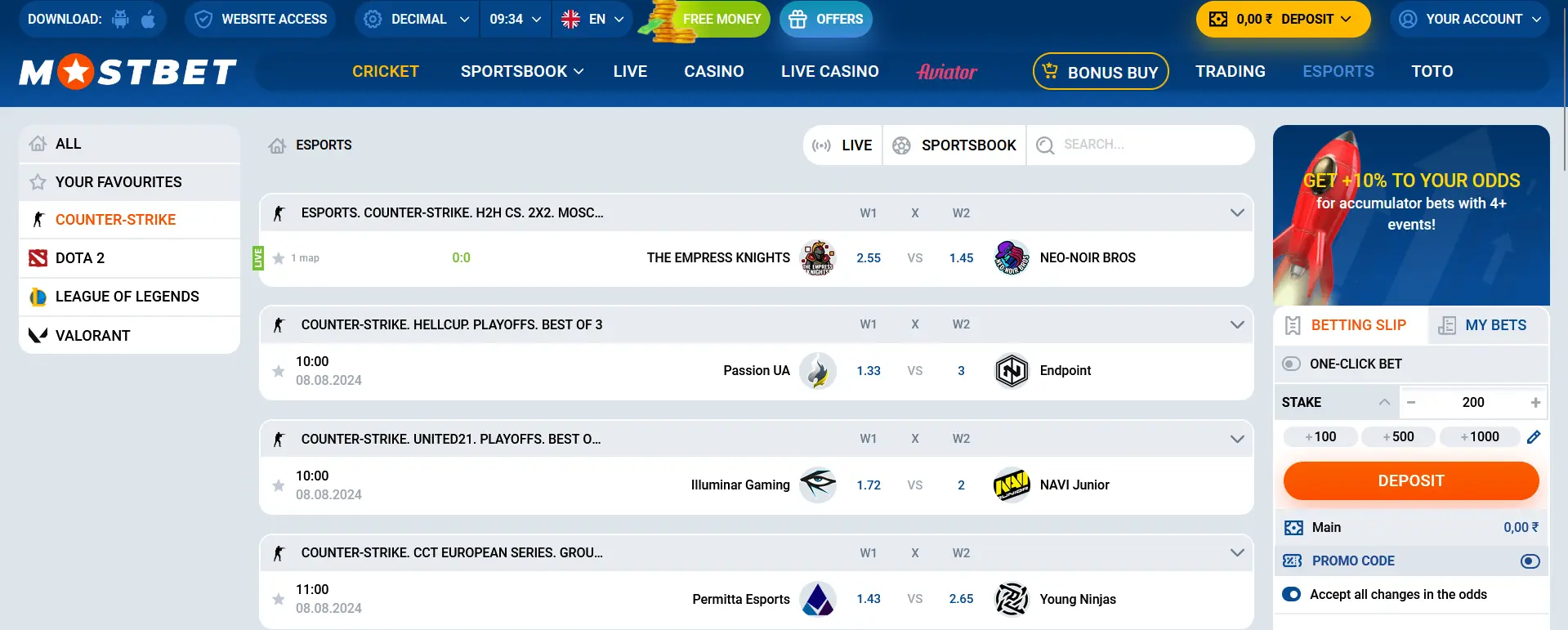Collapse the H2H CS 2x2 league section
Image resolution: width=1568 pixels, height=630 pixels.
(1237, 213)
